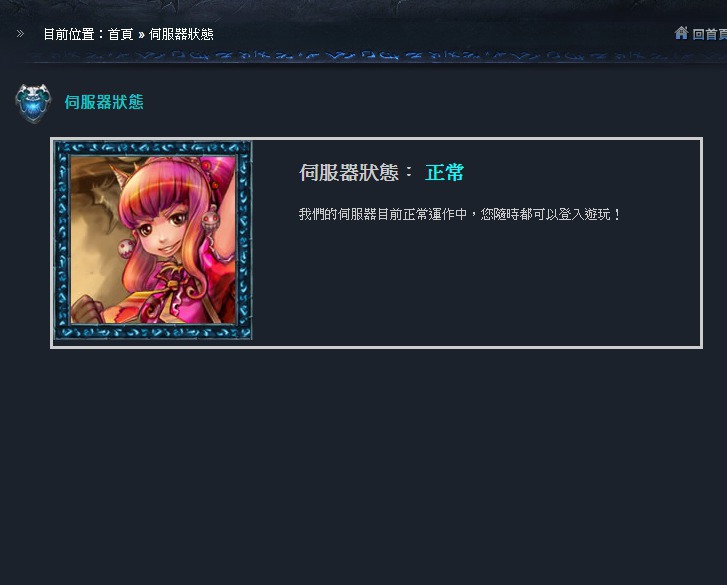Image resolution: width=727 pixels, height=585 pixels.
Task: Click the ornate blue frame above the portrait
Action: (x=153, y=148)
